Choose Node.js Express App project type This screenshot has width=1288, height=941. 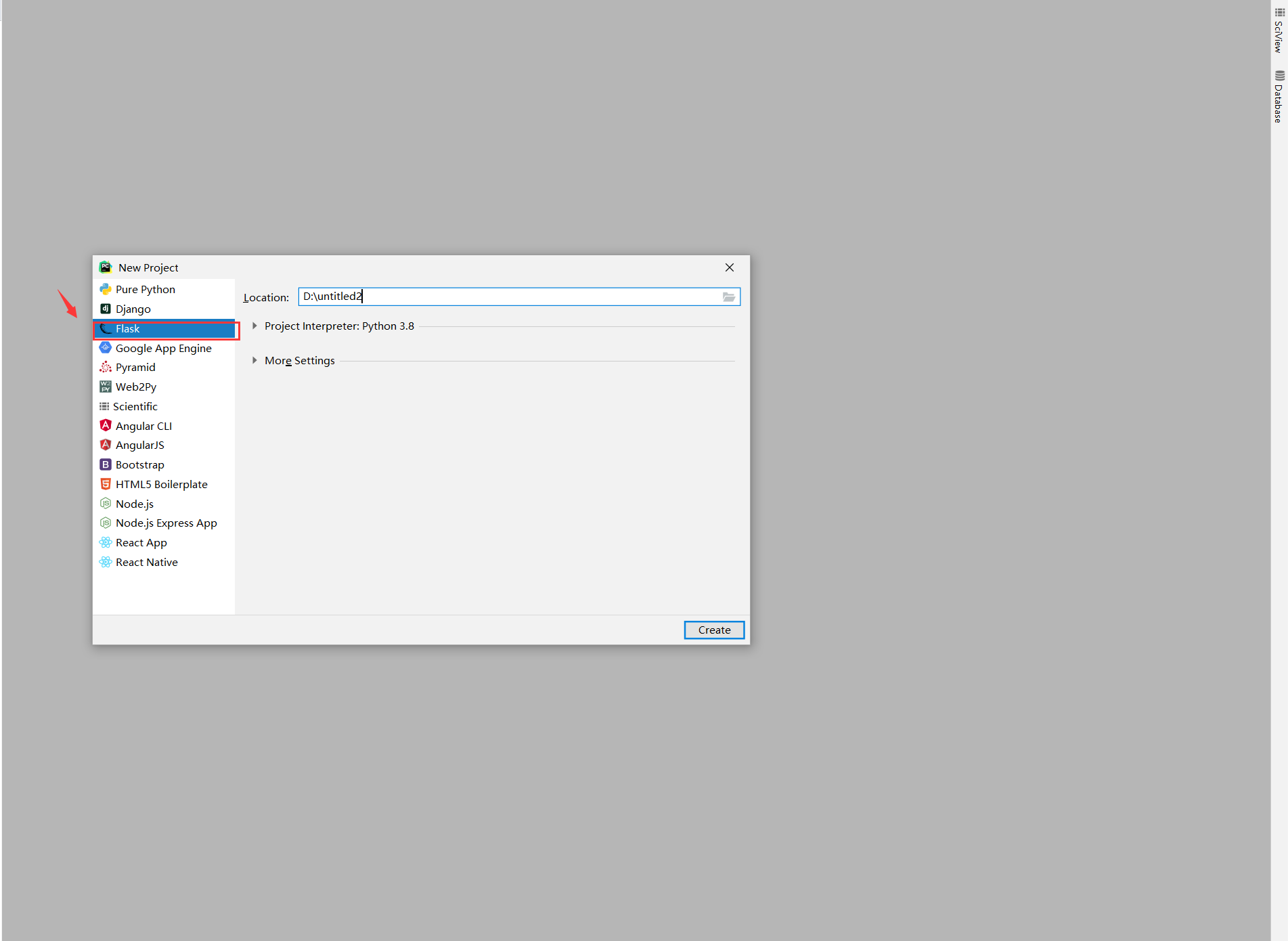pos(164,523)
